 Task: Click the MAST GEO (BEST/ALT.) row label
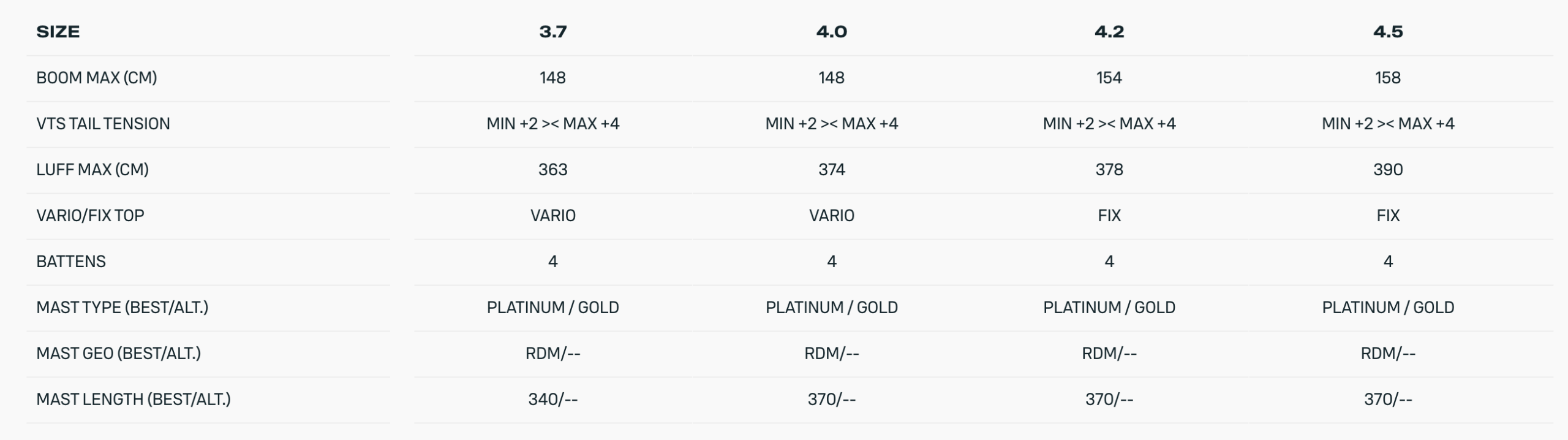(x=119, y=354)
